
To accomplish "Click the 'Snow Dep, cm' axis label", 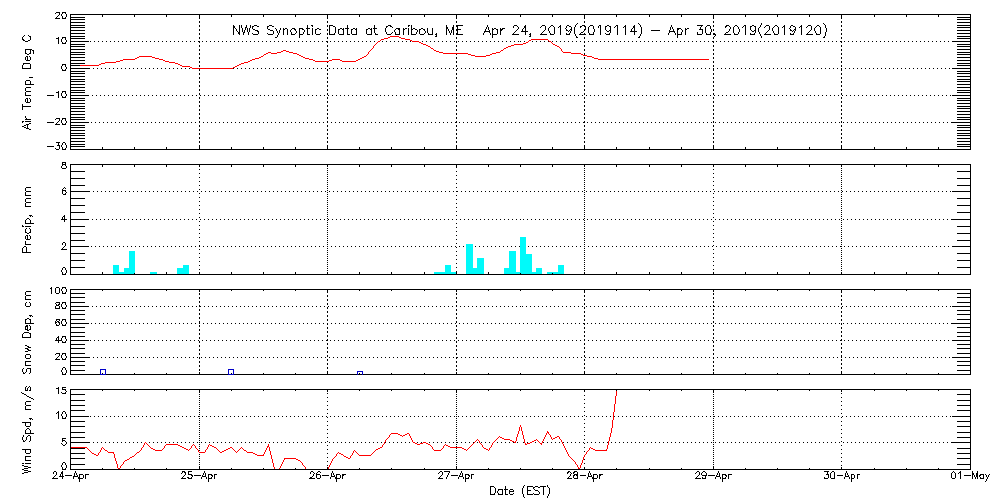I will pyautogui.click(x=26, y=332).
